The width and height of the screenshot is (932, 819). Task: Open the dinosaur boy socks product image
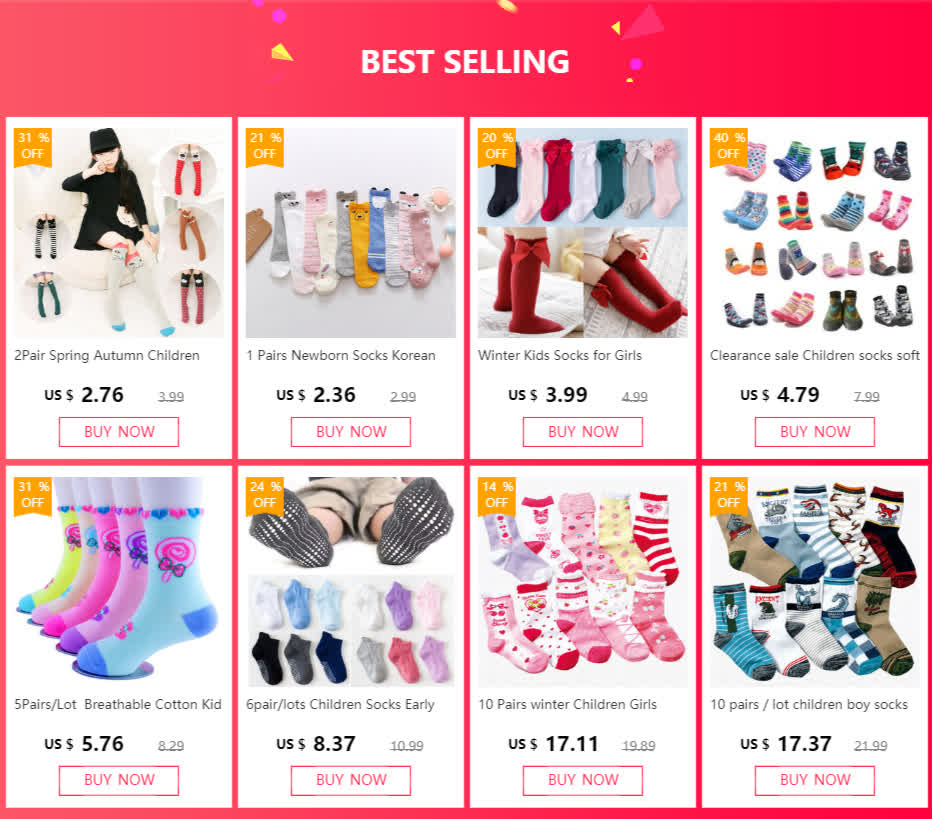coord(814,582)
